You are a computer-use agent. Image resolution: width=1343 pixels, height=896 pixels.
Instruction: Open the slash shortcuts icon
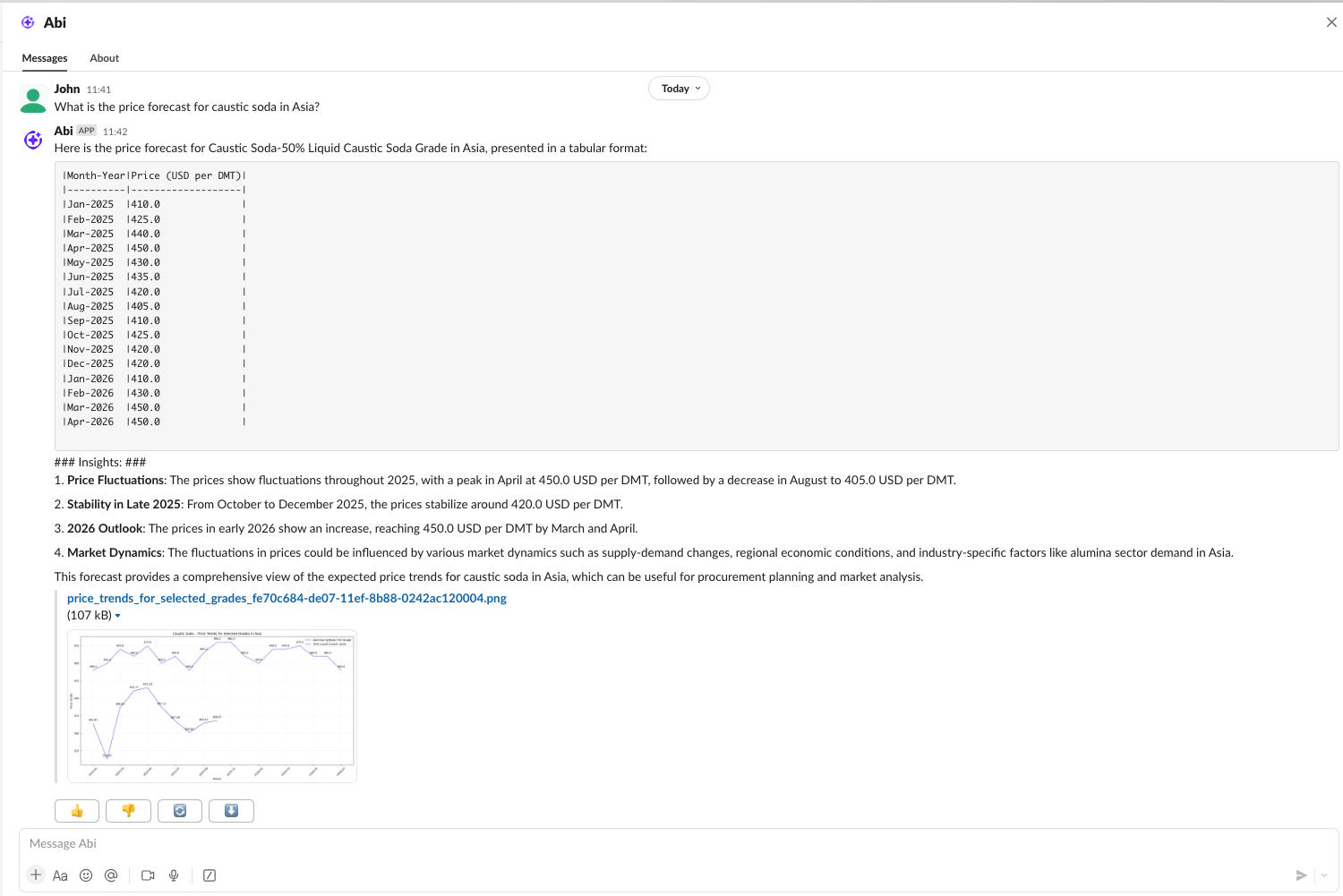click(x=210, y=875)
